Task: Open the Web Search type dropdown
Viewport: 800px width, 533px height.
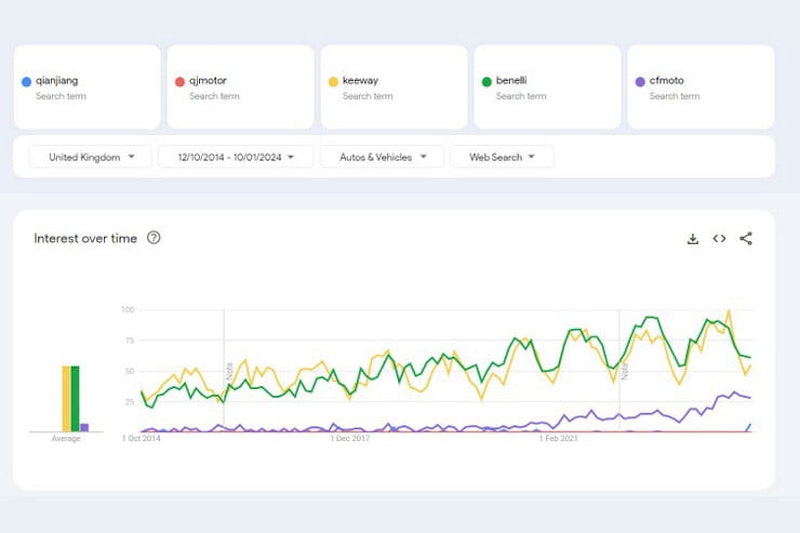Action: click(x=502, y=157)
